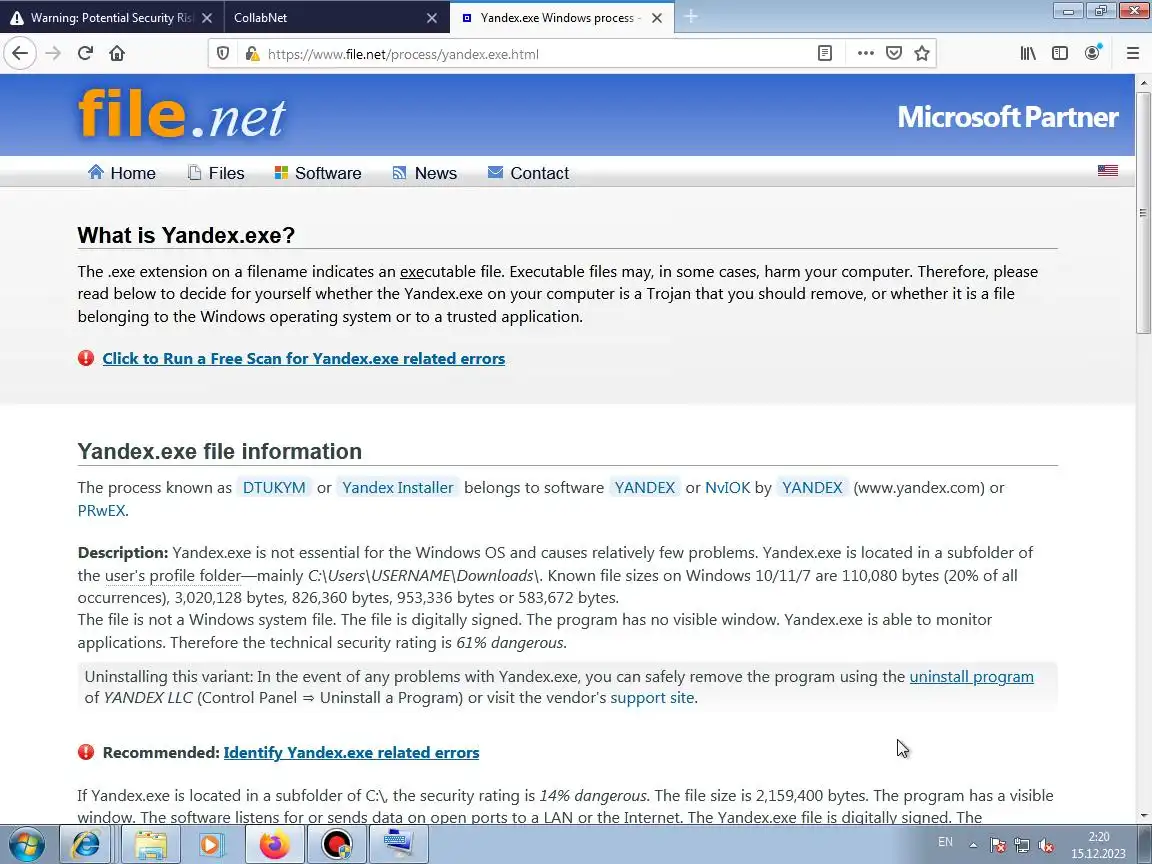Open Windows Explorer folder in taskbar
This screenshot has height=864, width=1152.
(x=150, y=845)
